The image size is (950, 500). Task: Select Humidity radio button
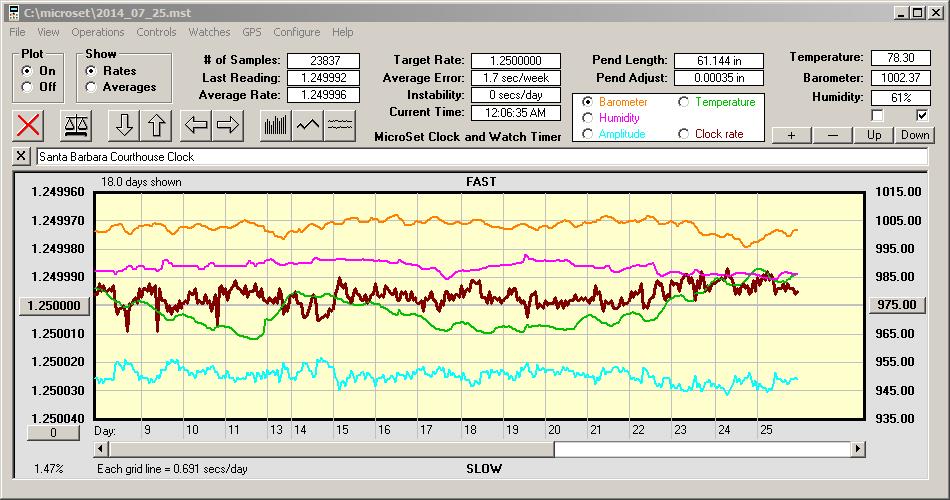click(587, 118)
